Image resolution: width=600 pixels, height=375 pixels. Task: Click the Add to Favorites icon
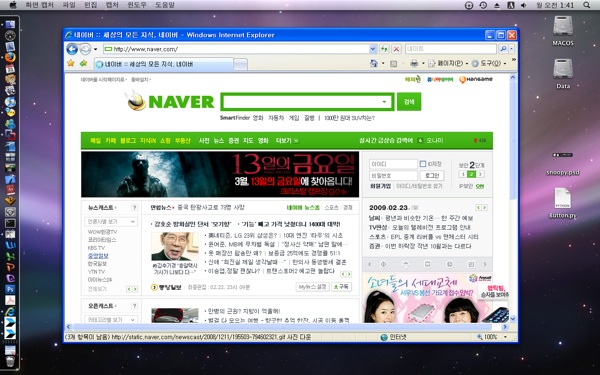point(83,63)
